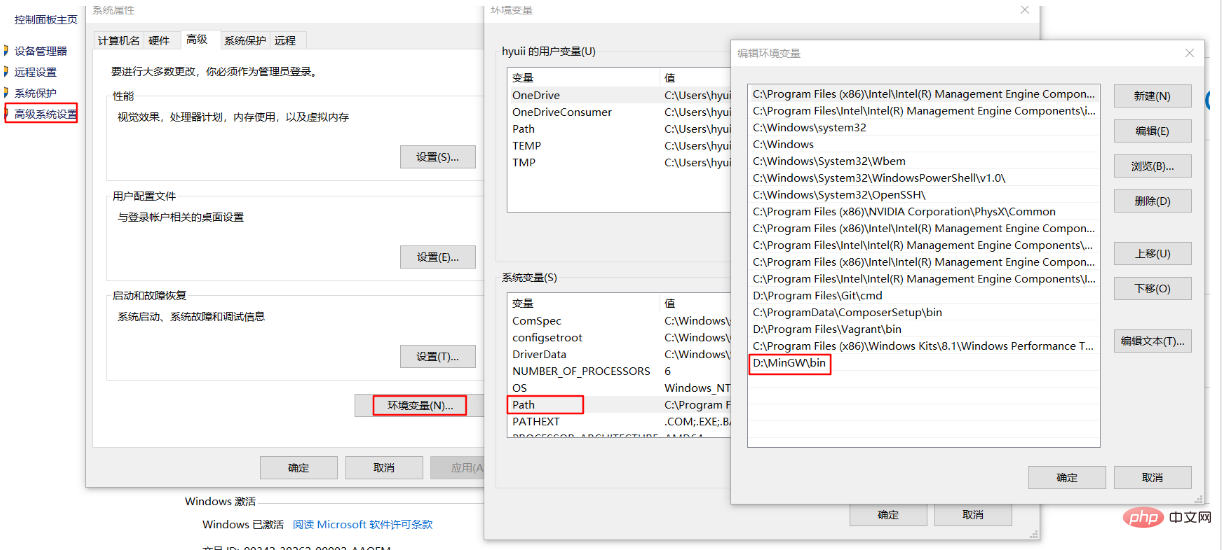Close the Environment Variables window
This screenshot has height=550, width=1222.
(1024, 9)
